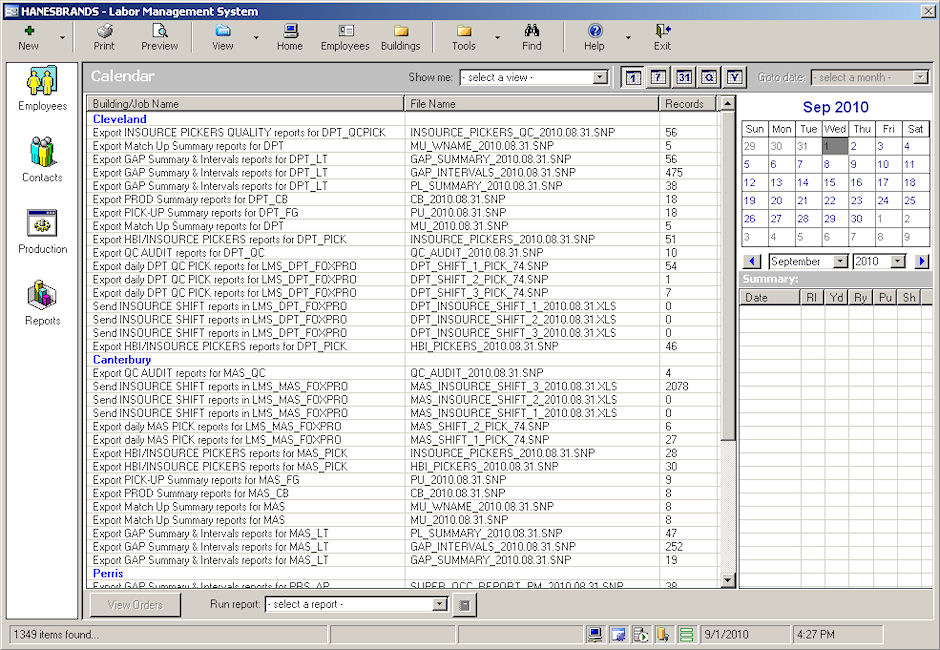Switch to quarter view (Q) button
Viewport: 940px width, 650px height.
click(x=709, y=77)
